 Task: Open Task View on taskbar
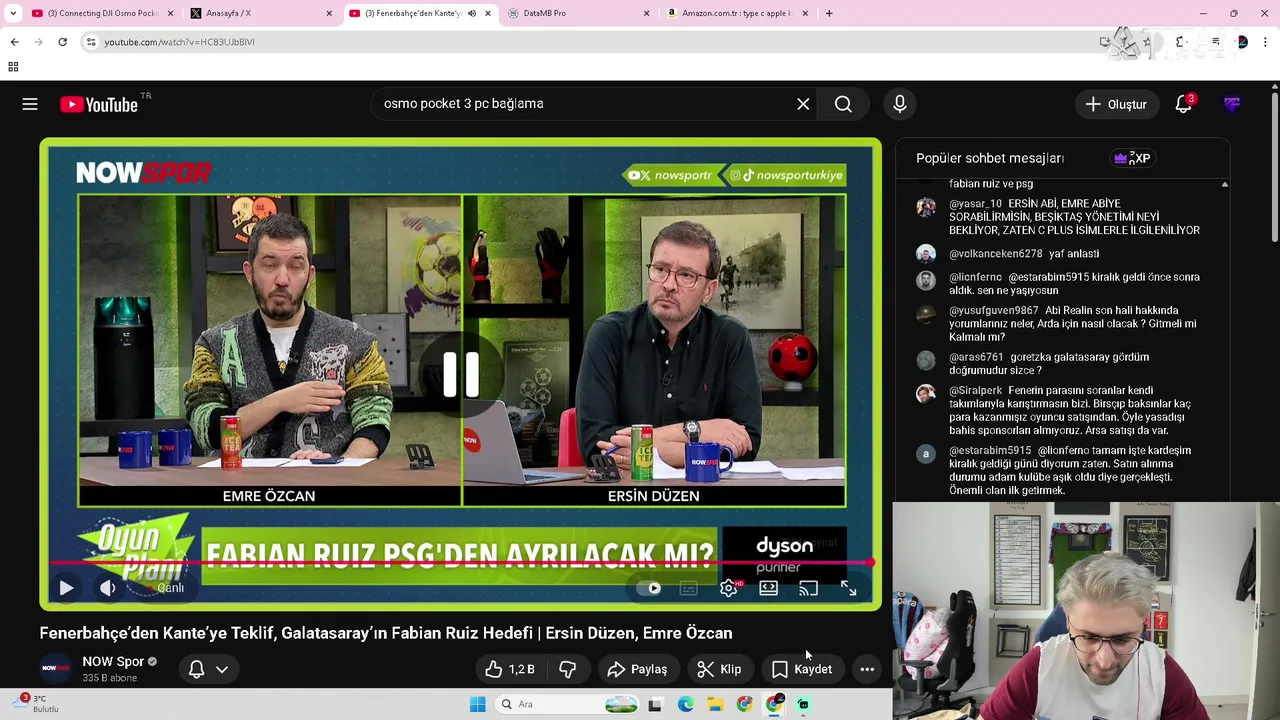(655, 704)
